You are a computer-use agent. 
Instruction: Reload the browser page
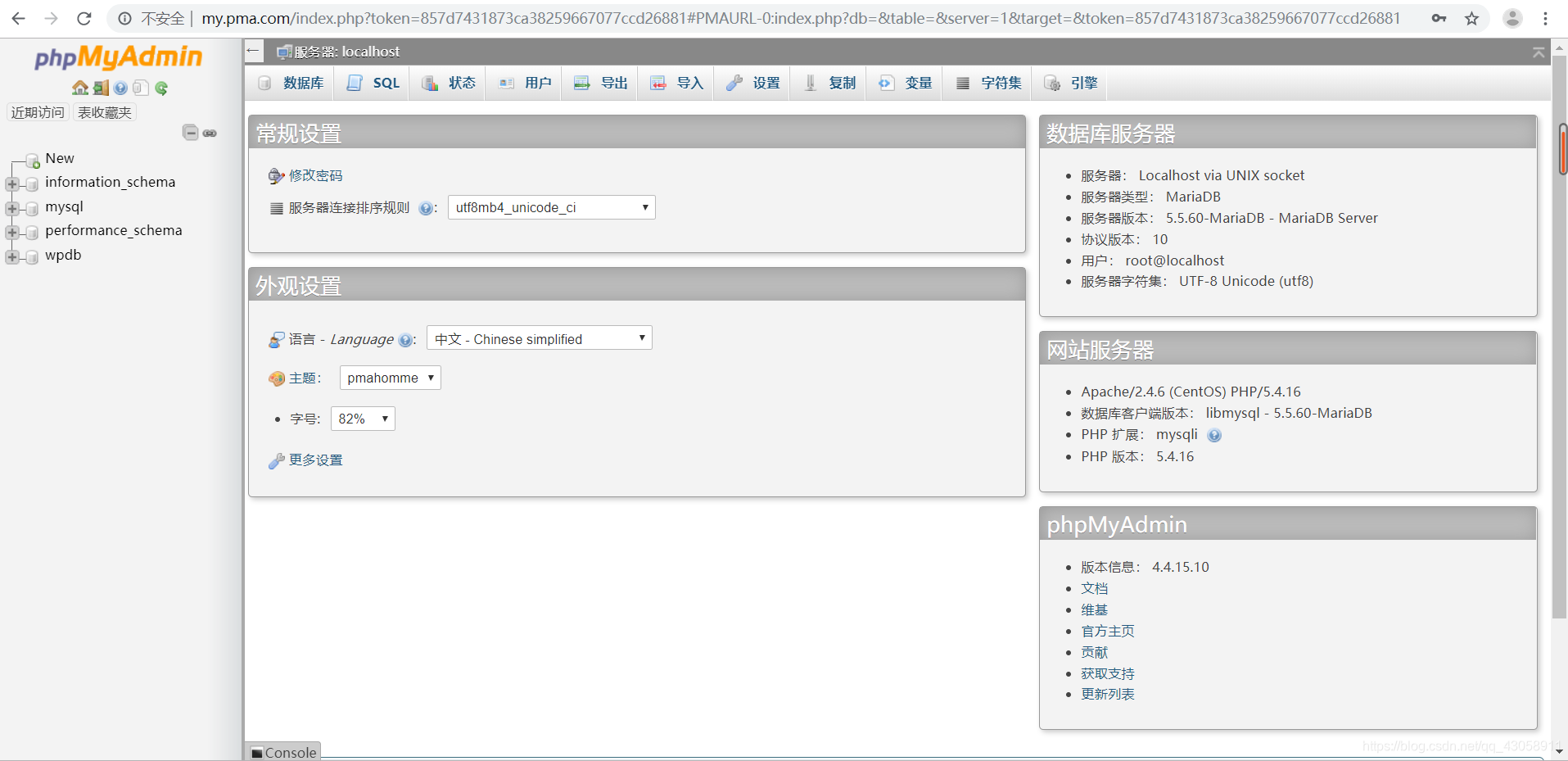[x=84, y=18]
